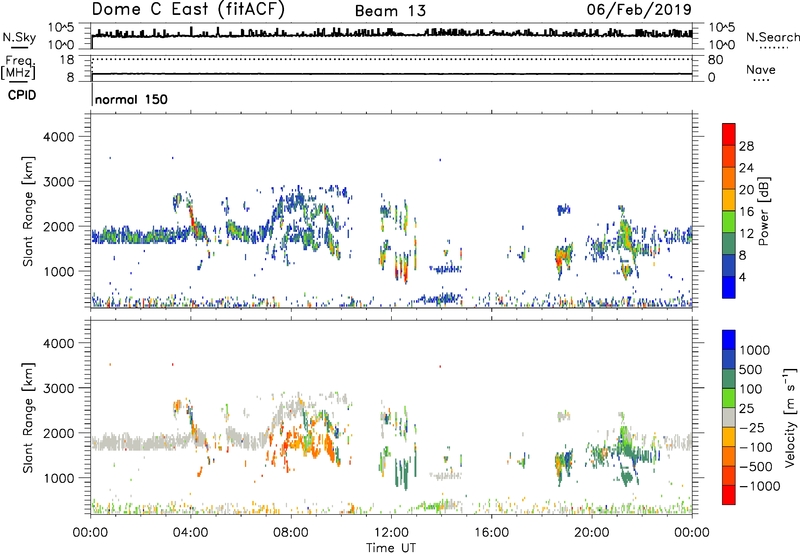Click the right '10^0' noise axis label

coord(722,45)
